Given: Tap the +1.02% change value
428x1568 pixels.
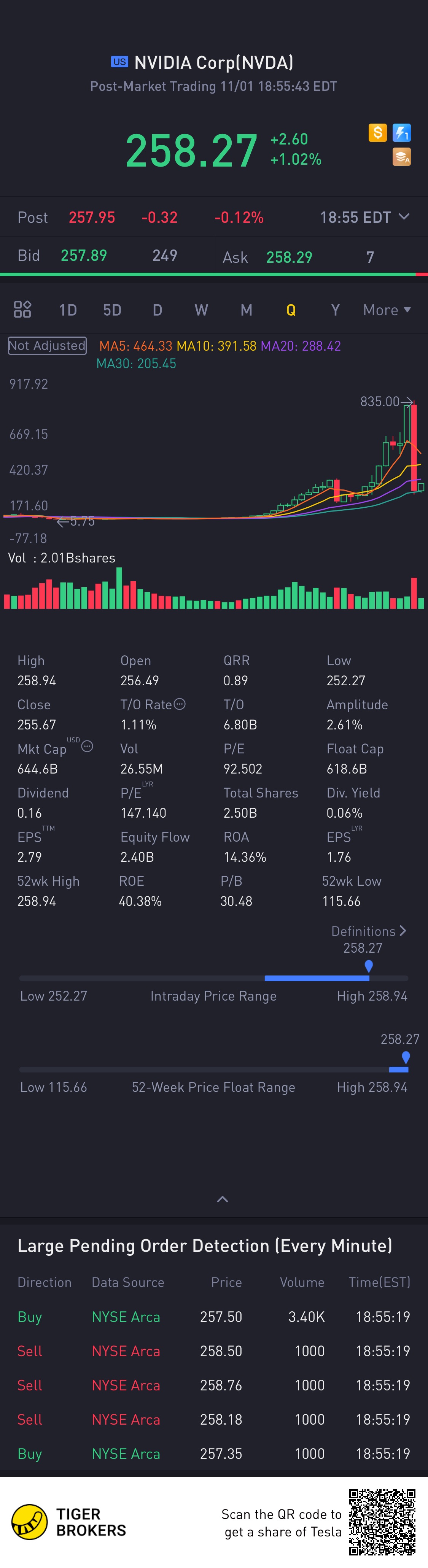Looking at the screenshot, I should click(296, 159).
